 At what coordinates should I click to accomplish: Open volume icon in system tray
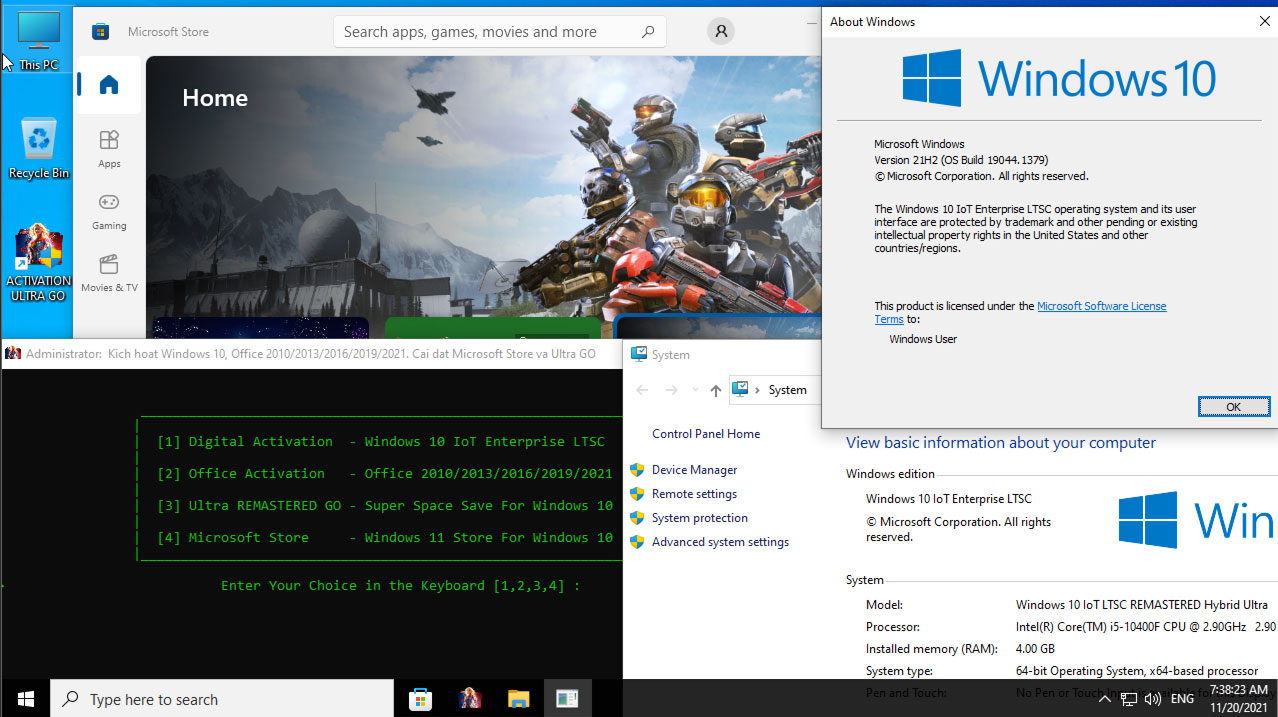tap(1152, 699)
